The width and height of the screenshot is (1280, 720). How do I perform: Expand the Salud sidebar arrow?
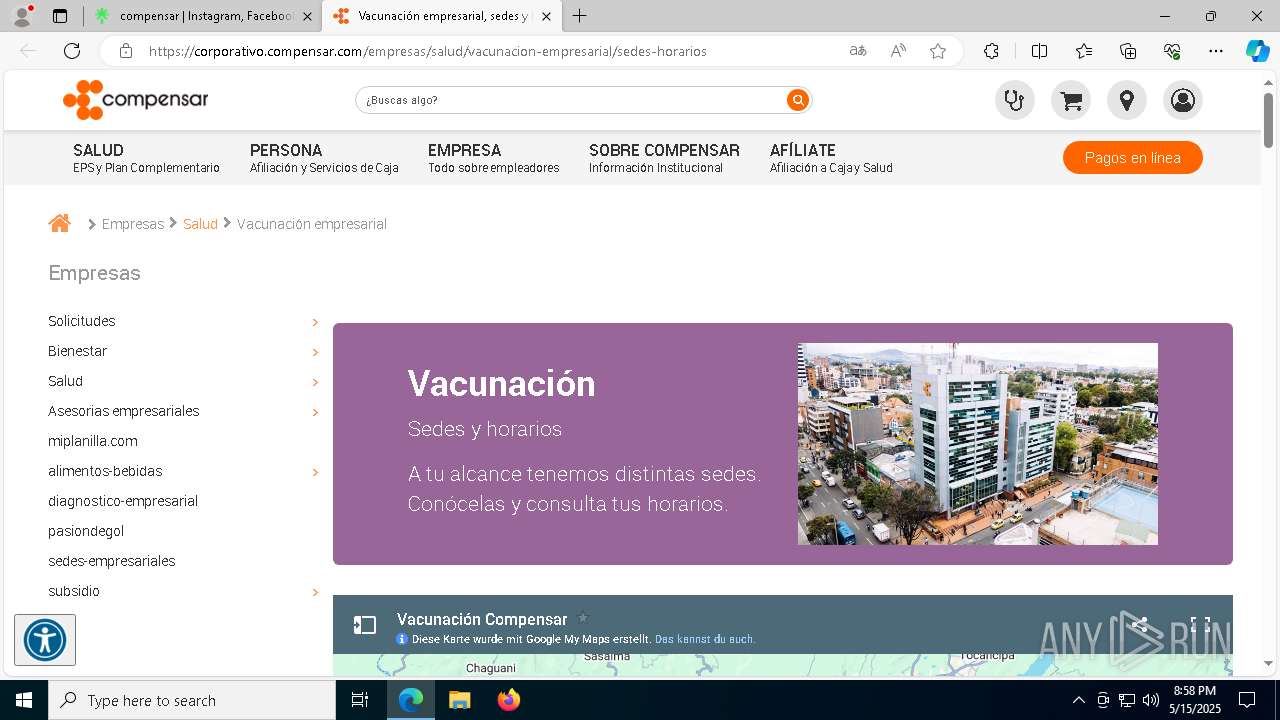[x=315, y=382]
